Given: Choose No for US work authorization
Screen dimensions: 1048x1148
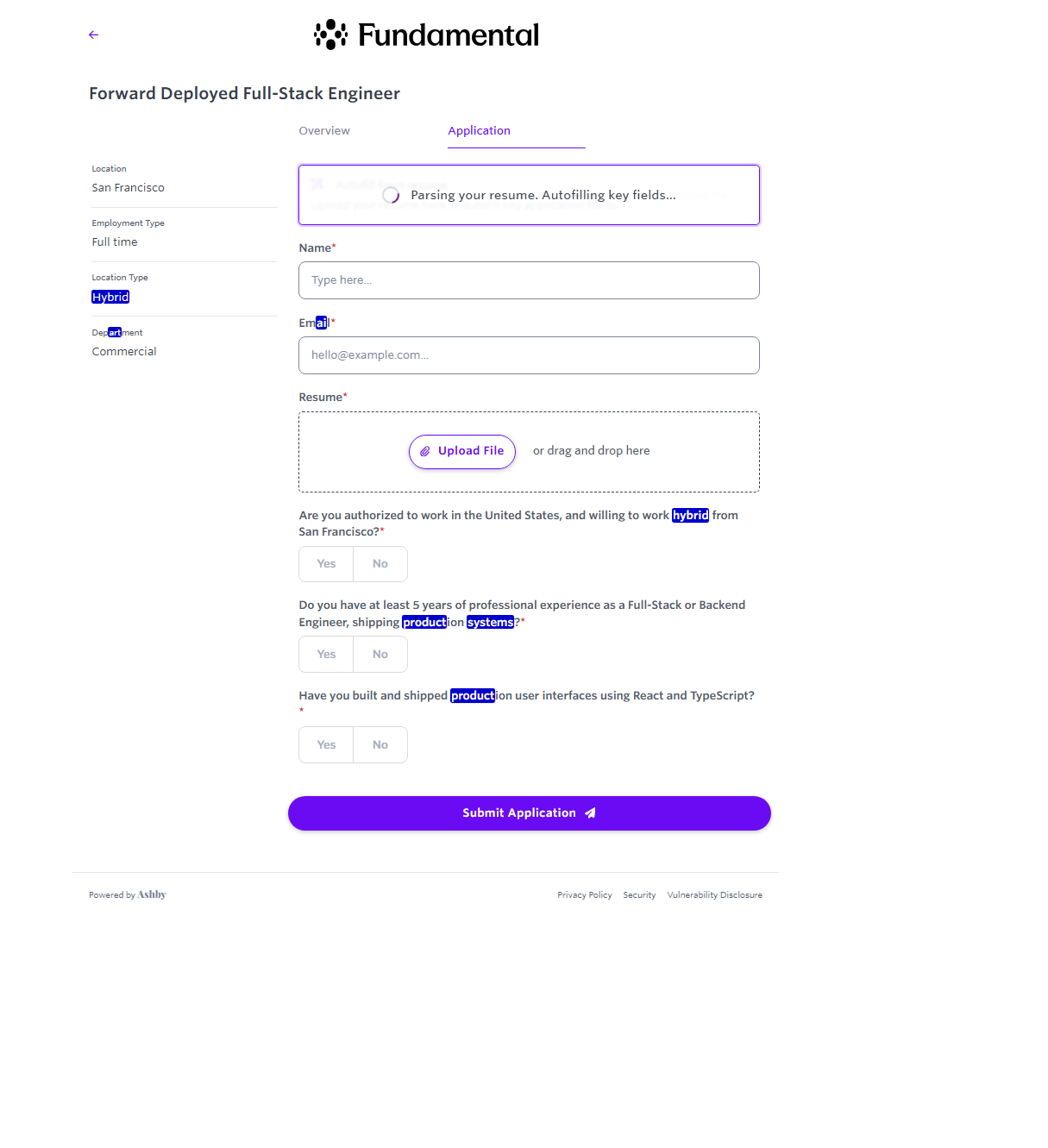Looking at the screenshot, I should [x=380, y=564].
